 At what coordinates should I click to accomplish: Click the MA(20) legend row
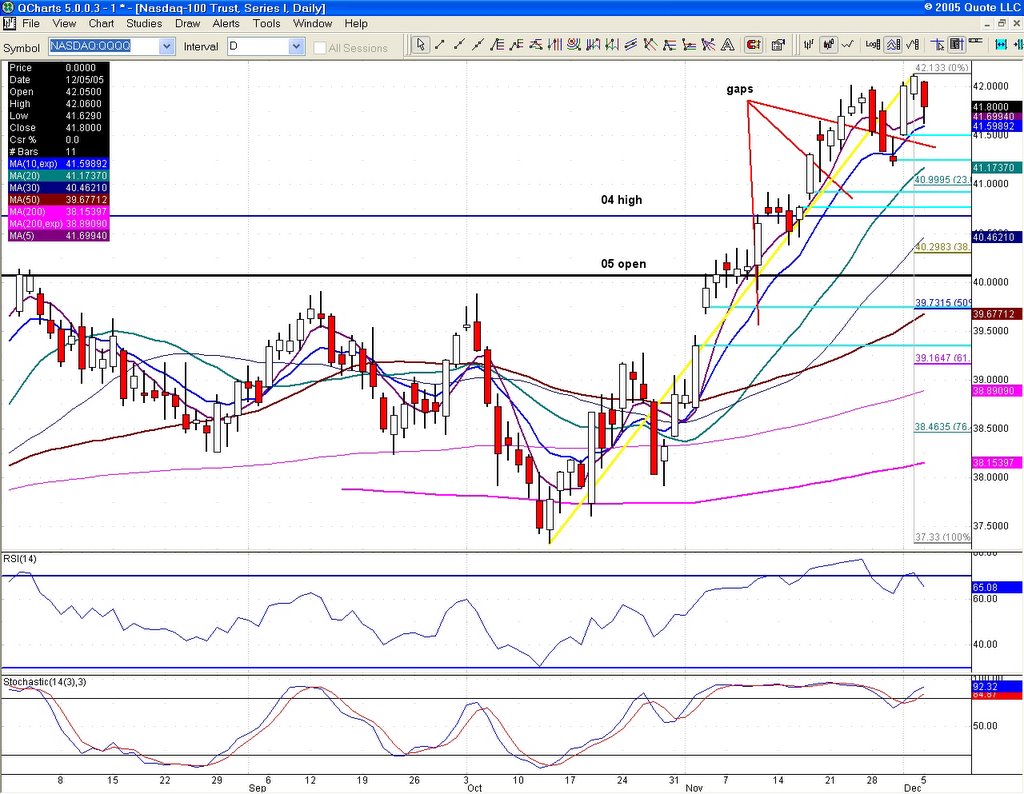point(58,176)
